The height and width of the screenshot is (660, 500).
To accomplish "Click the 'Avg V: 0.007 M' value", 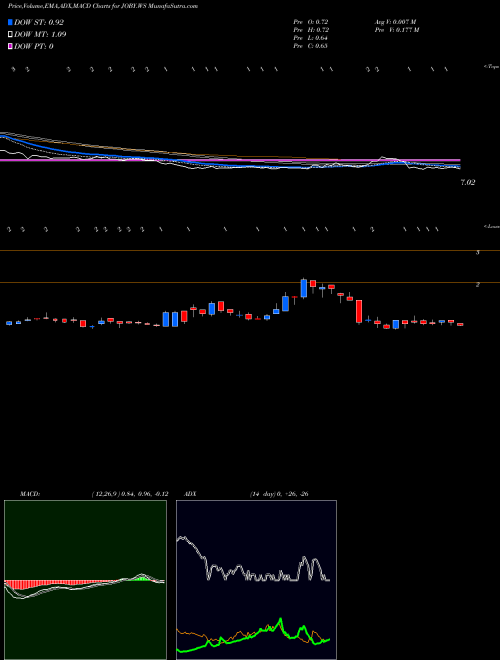I will (395, 21).
